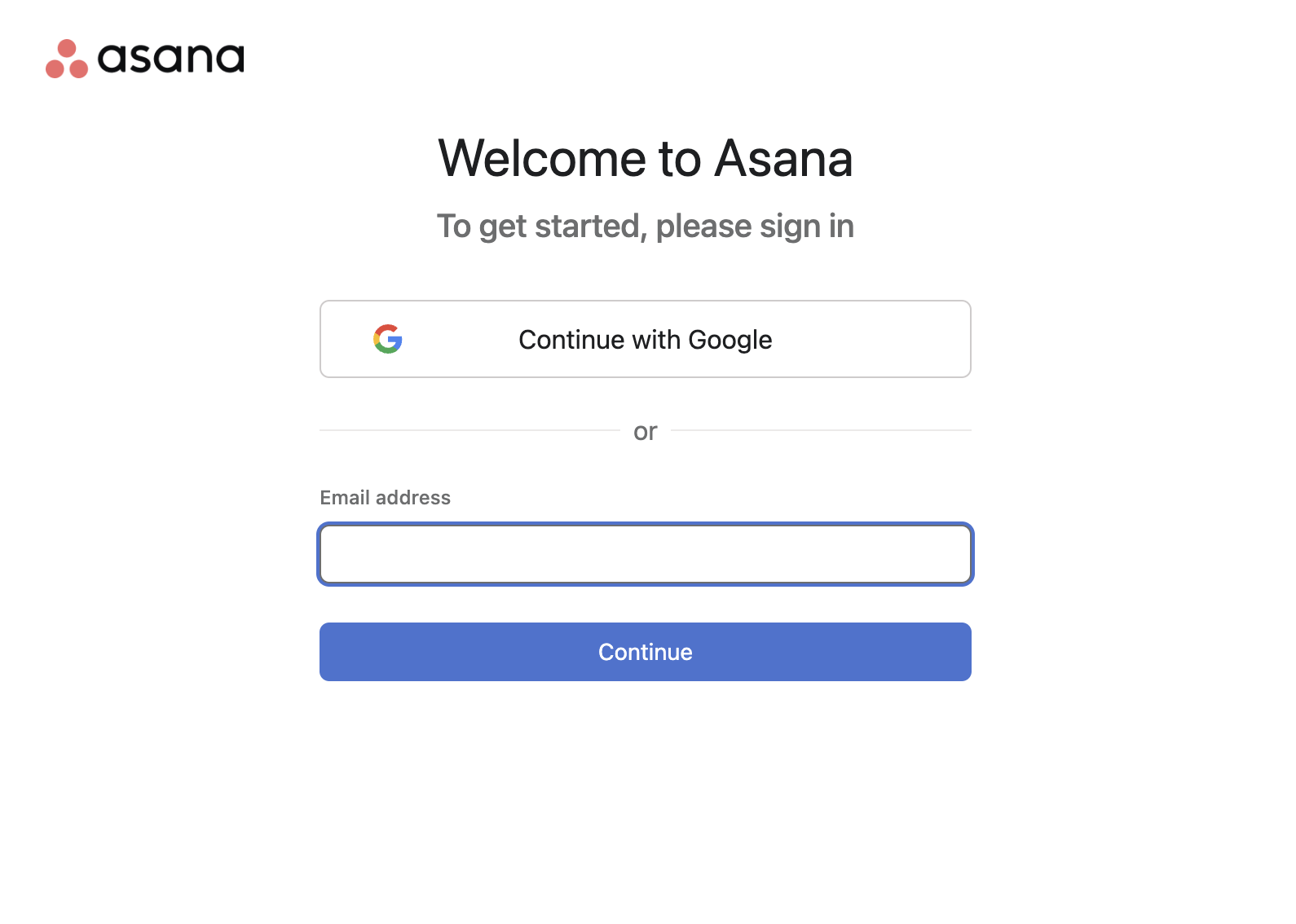Click the 'or' divider text
1296x924 pixels.
coord(646,431)
